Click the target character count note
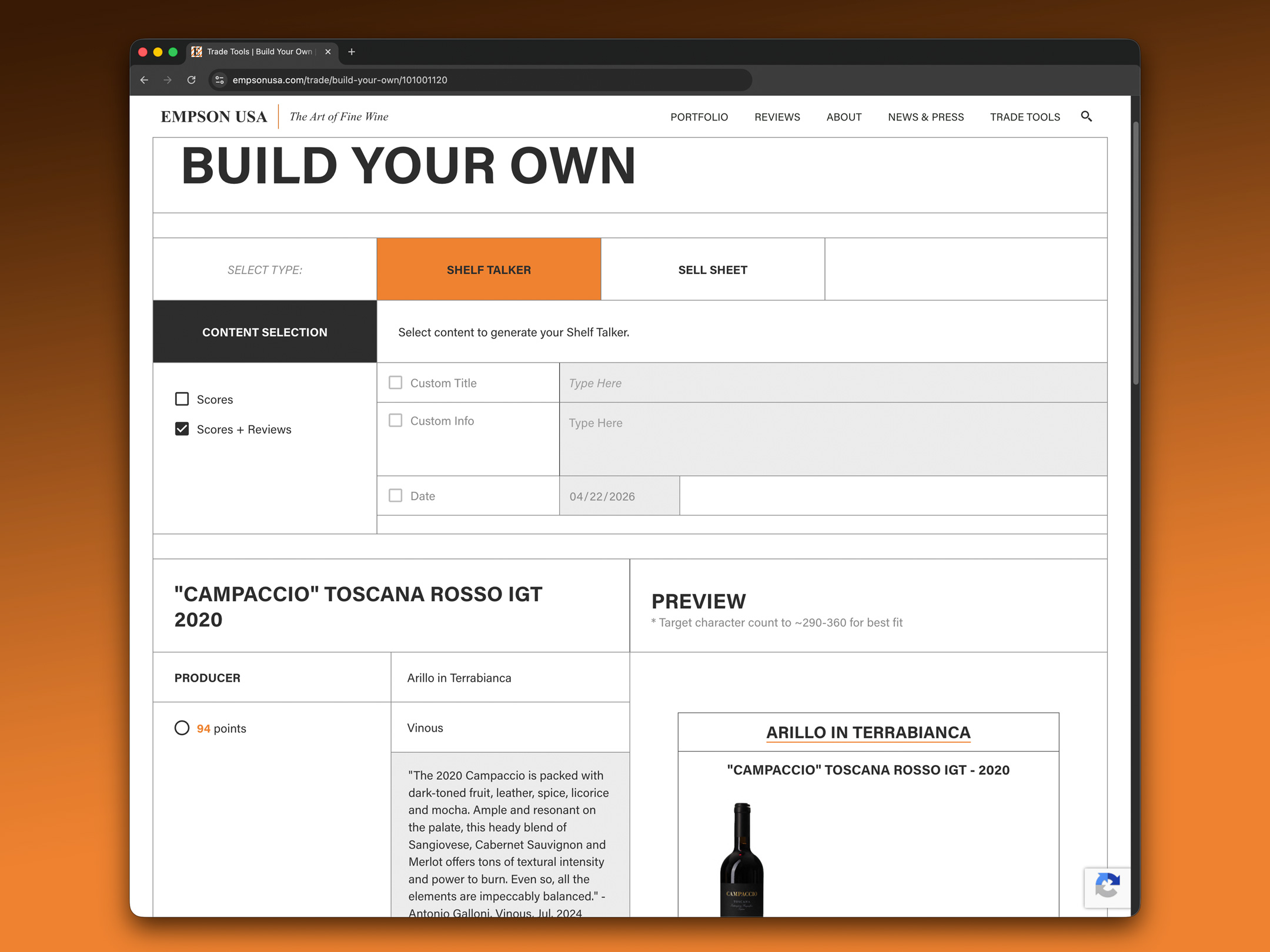The image size is (1270, 952). [x=777, y=622]
